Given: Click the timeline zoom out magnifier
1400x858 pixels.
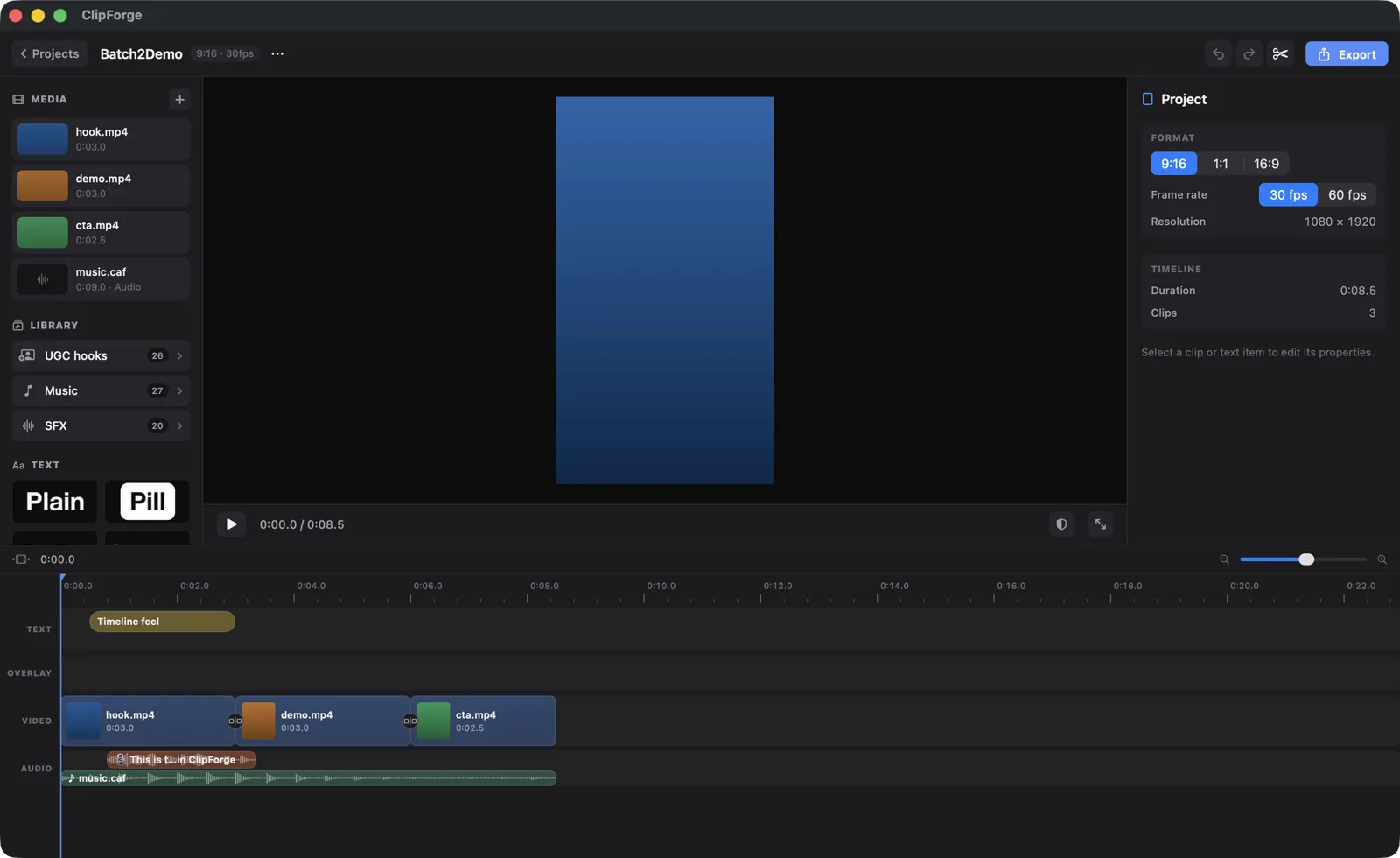Looking at the screenshot, I should pyautogui.click(x=1225, y=559).
